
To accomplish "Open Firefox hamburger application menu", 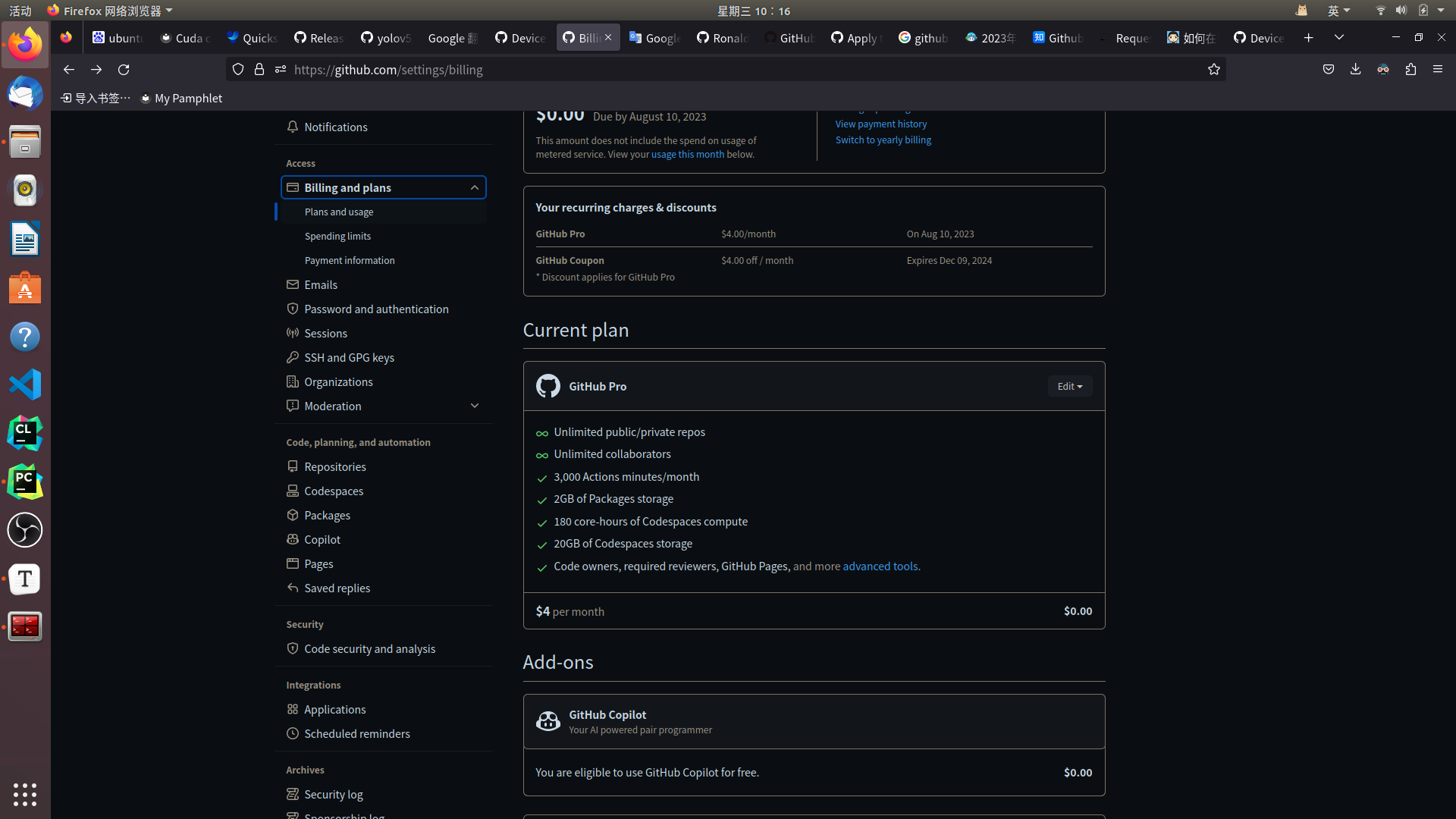I will (x=1438, y=69).
